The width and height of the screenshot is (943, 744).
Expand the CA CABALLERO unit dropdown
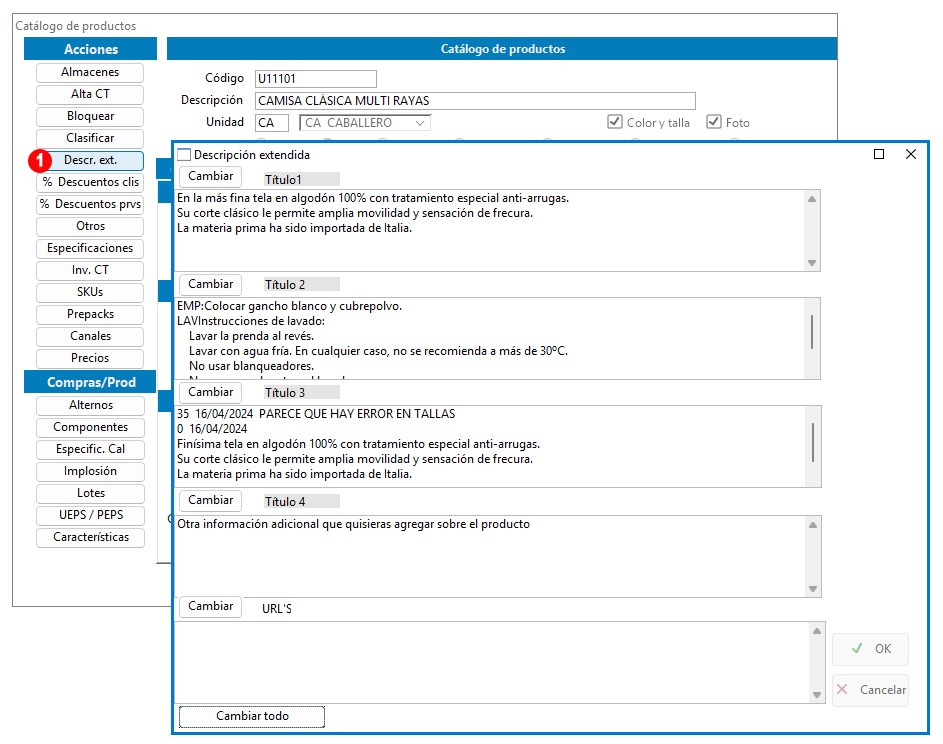(x=420, y=123)
